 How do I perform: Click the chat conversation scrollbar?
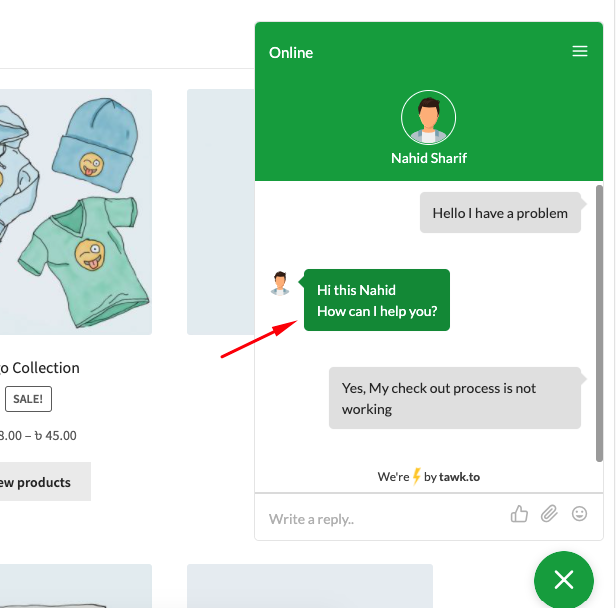(599, 323)
